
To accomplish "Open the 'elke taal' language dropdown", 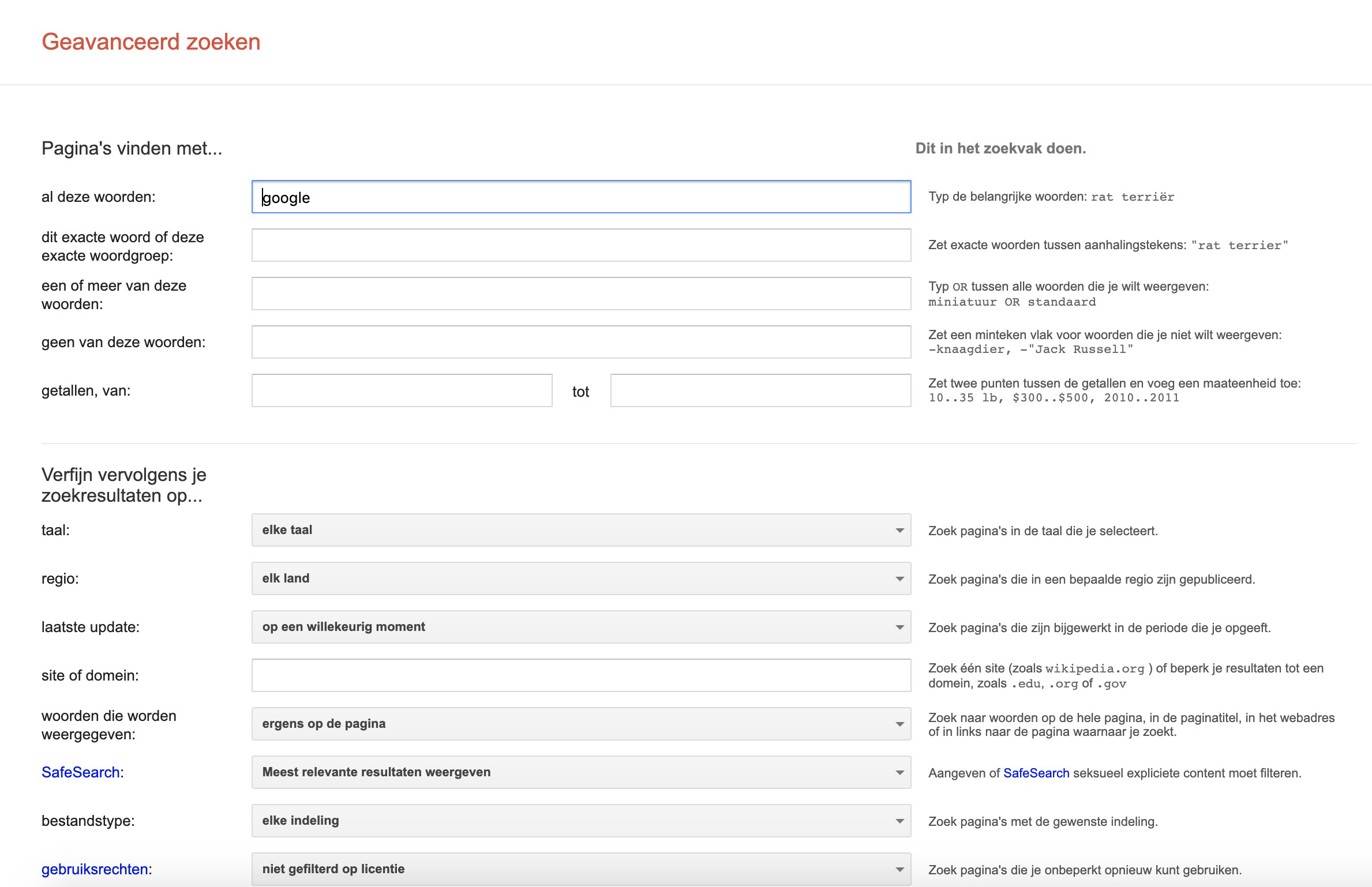I will click(581, 530).
